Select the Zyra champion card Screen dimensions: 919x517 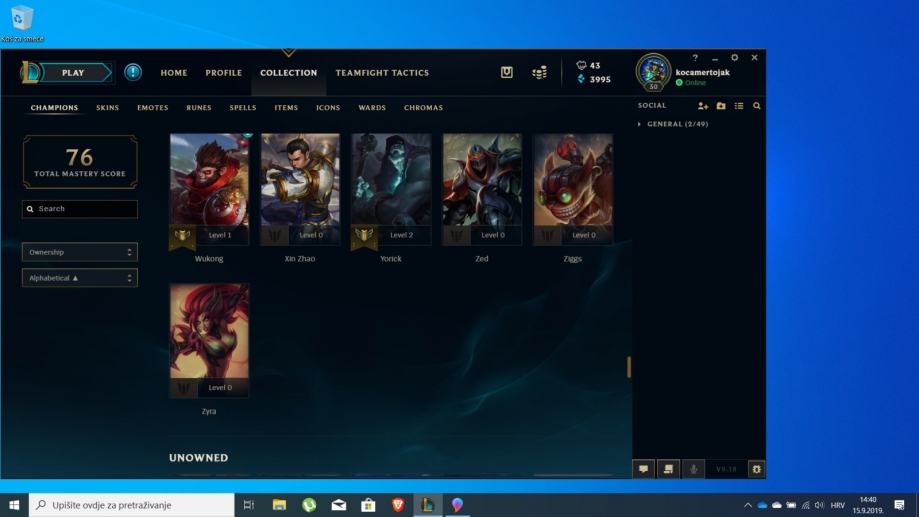pos(209,341)
